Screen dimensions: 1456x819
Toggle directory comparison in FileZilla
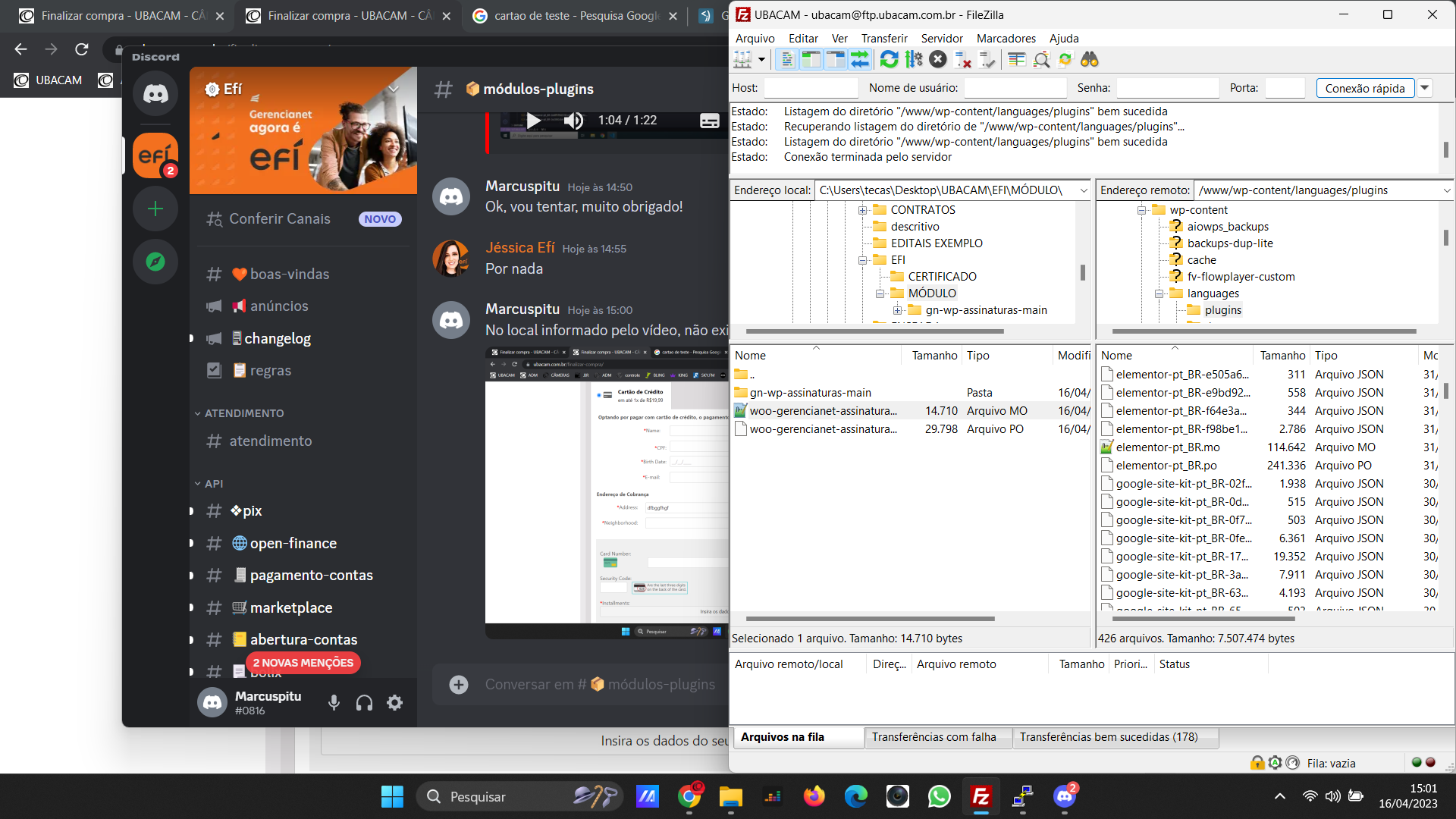pyautogui.click(x=1041, y=59)
